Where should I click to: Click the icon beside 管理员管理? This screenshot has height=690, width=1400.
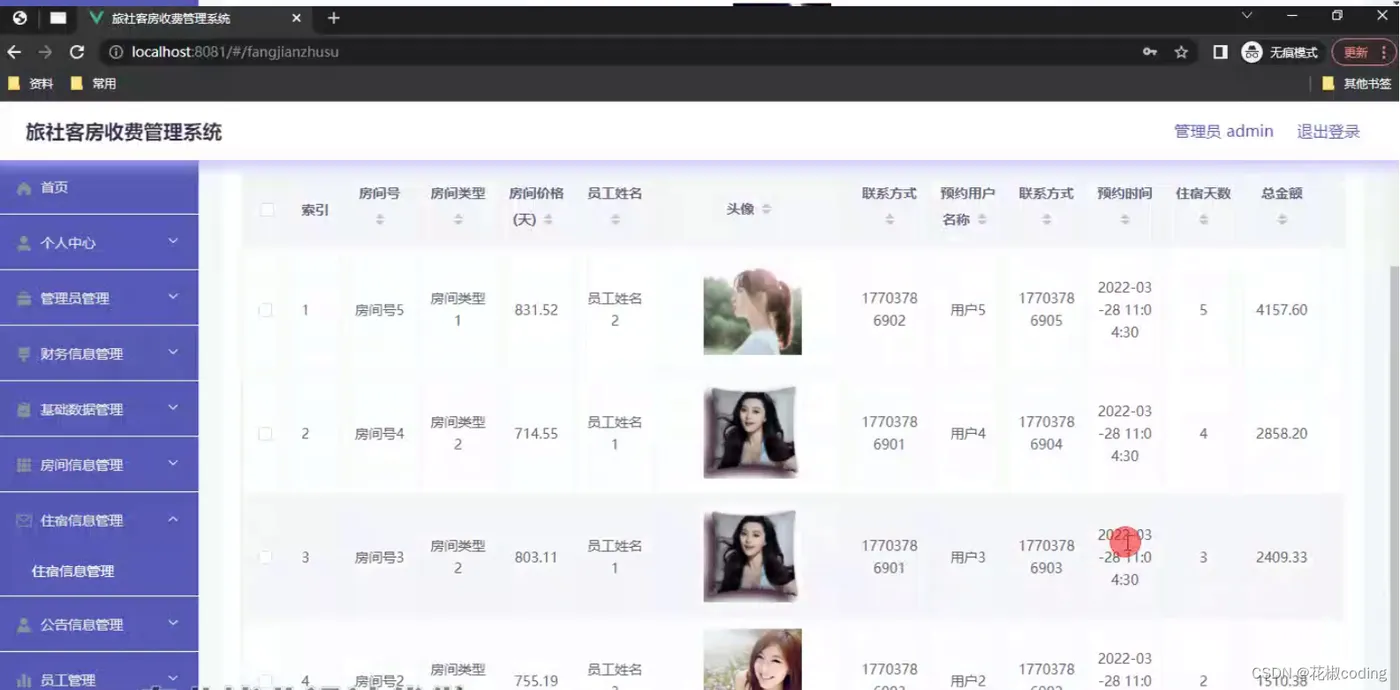coord(24,299)
